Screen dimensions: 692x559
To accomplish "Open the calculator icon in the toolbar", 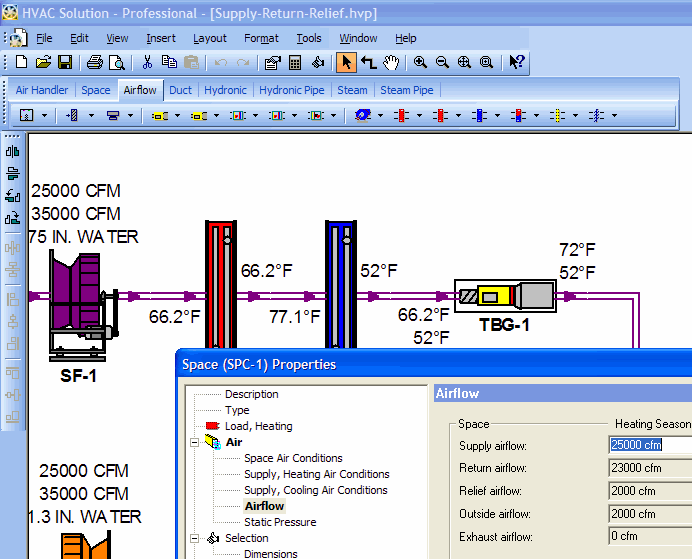I will [x=295, y=62].
